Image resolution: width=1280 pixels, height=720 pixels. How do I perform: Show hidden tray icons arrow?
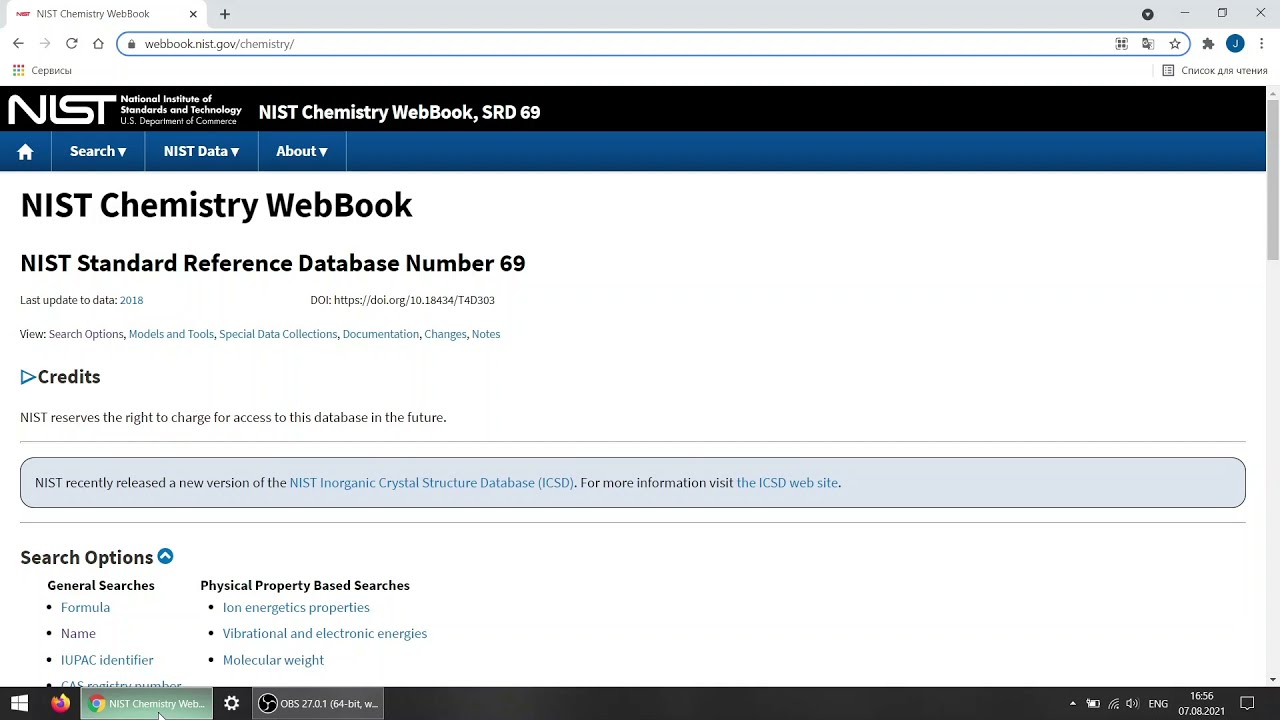1073,704
